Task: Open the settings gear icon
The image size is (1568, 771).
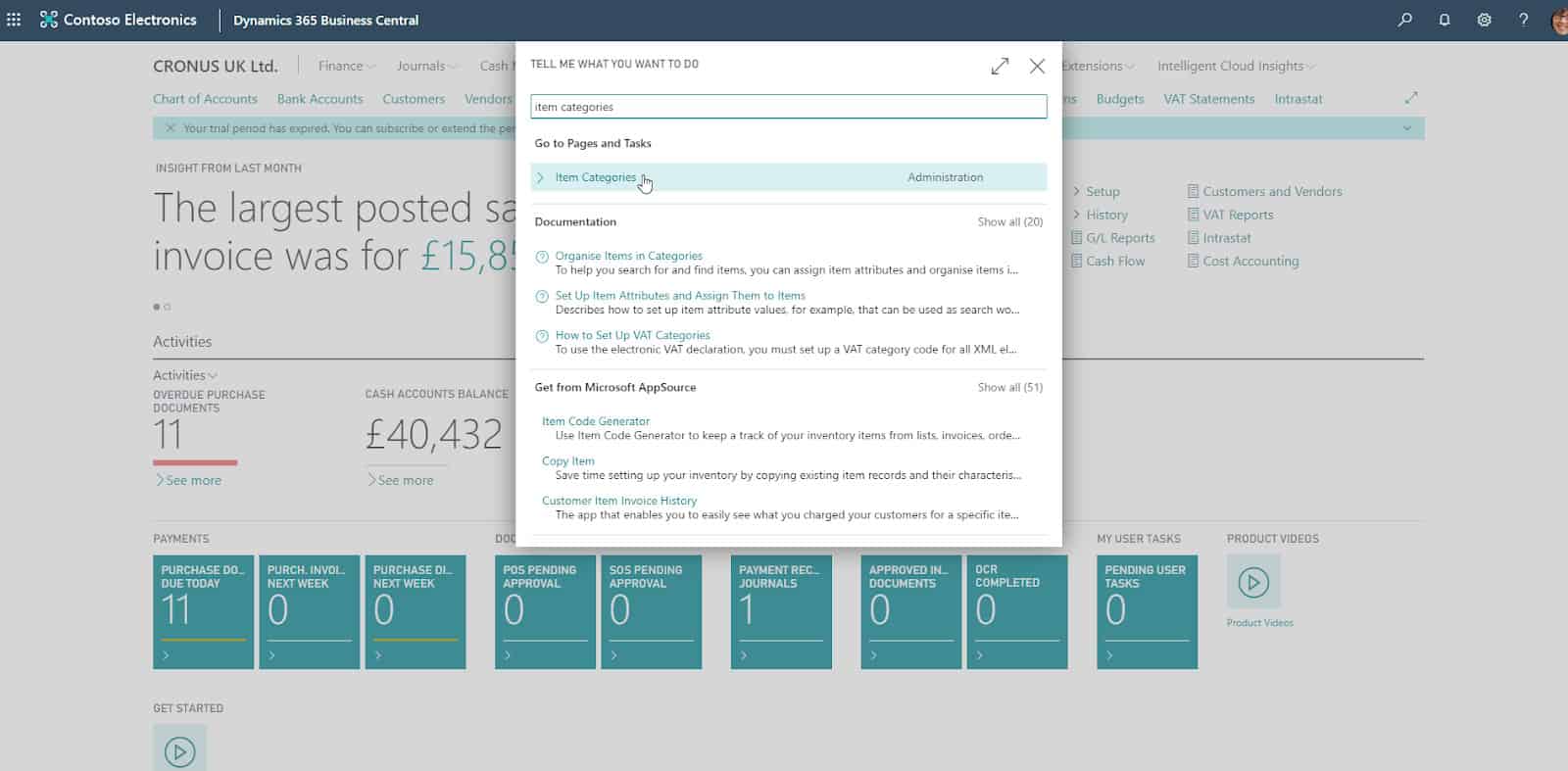Action: (1484, 20)
